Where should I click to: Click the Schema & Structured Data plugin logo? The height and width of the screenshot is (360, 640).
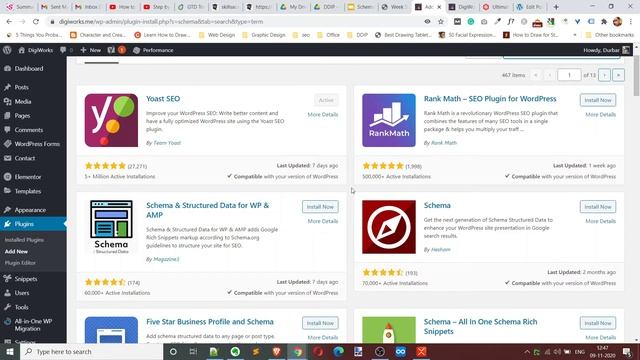click(x=111, y=227)
